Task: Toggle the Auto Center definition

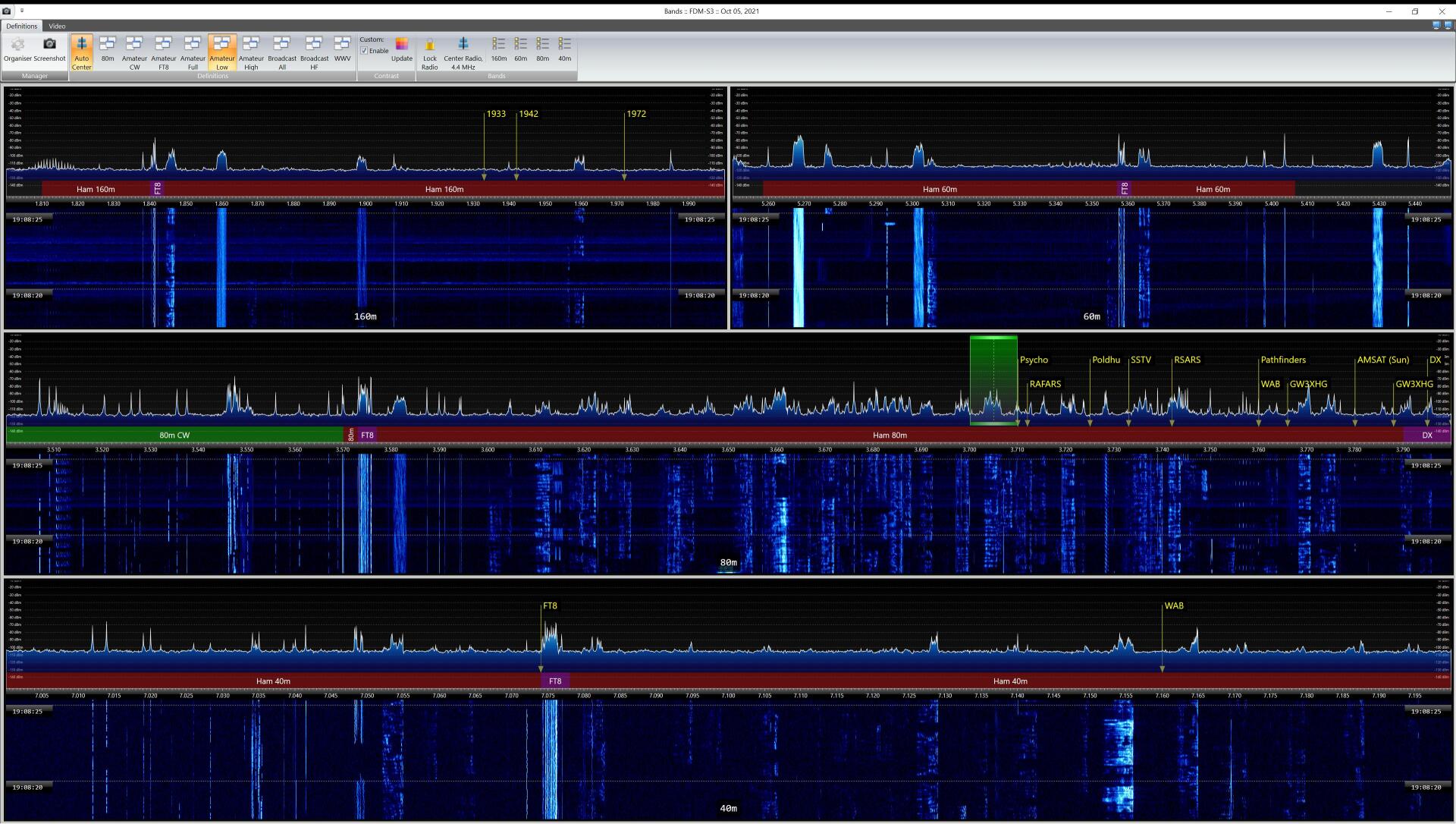Action: pos(81,52)
